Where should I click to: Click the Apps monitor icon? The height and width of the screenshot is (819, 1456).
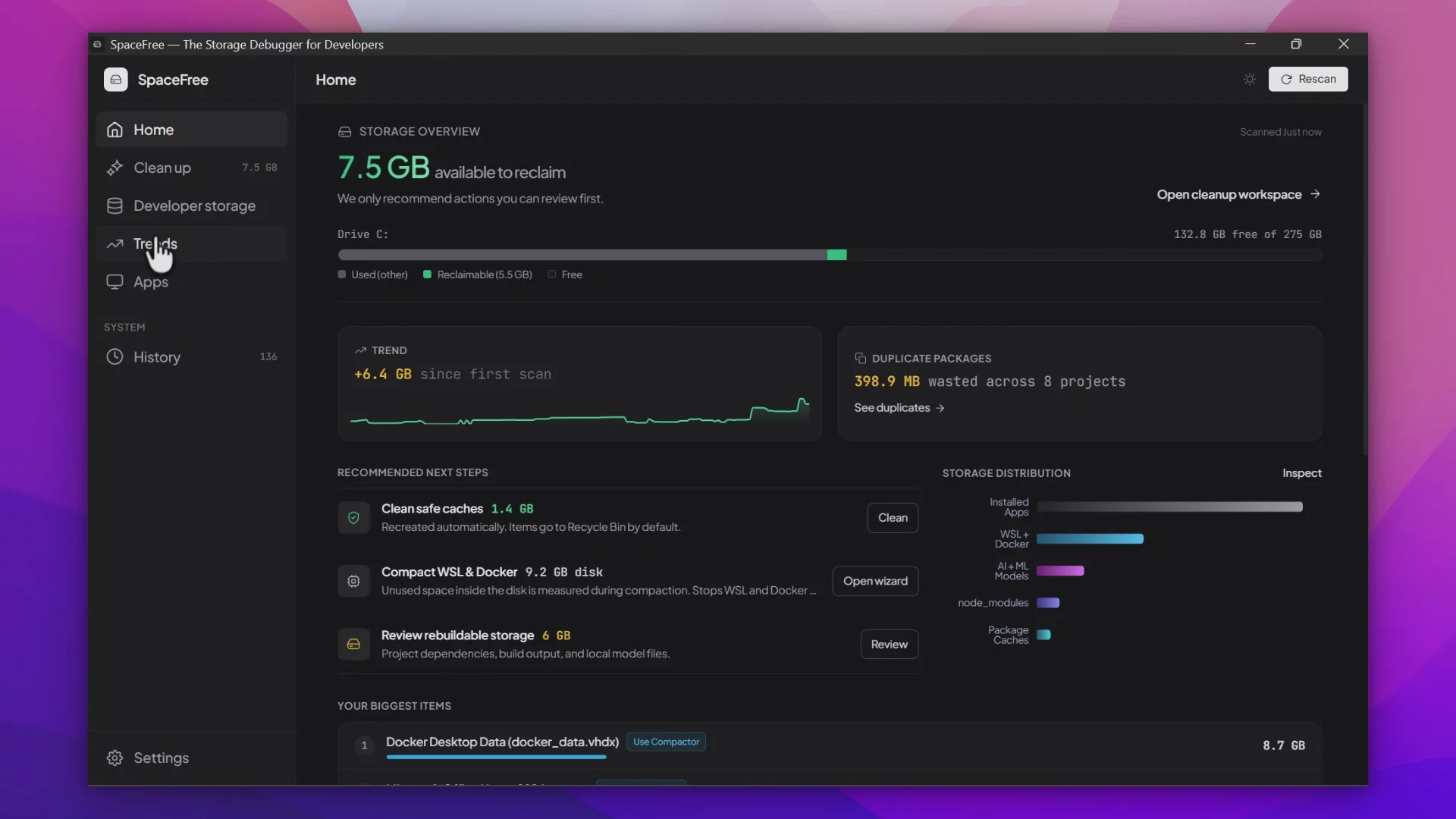click(115, 281)
